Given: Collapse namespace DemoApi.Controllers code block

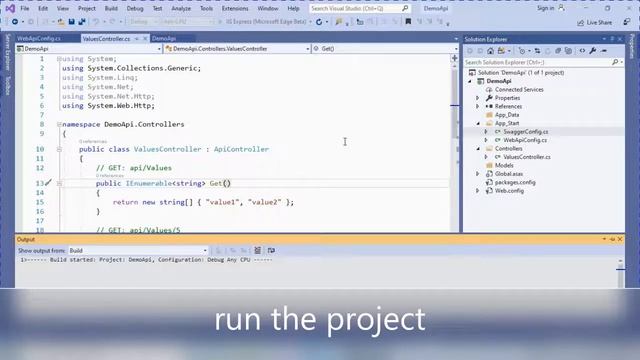Looking at the screenshot, I should coord(59,124).
